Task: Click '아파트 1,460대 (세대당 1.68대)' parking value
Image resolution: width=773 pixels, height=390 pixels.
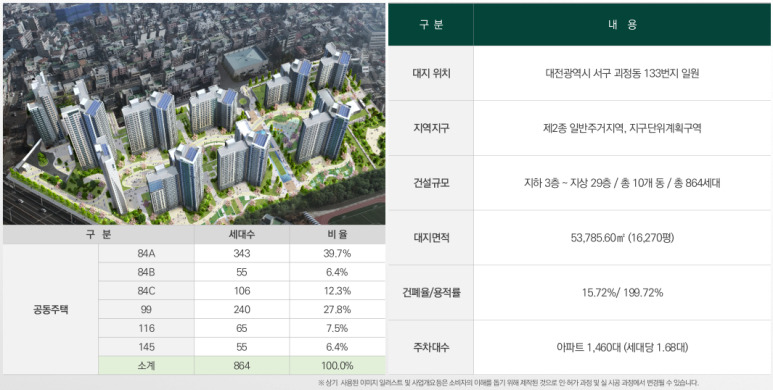Action: click(623, 348)
